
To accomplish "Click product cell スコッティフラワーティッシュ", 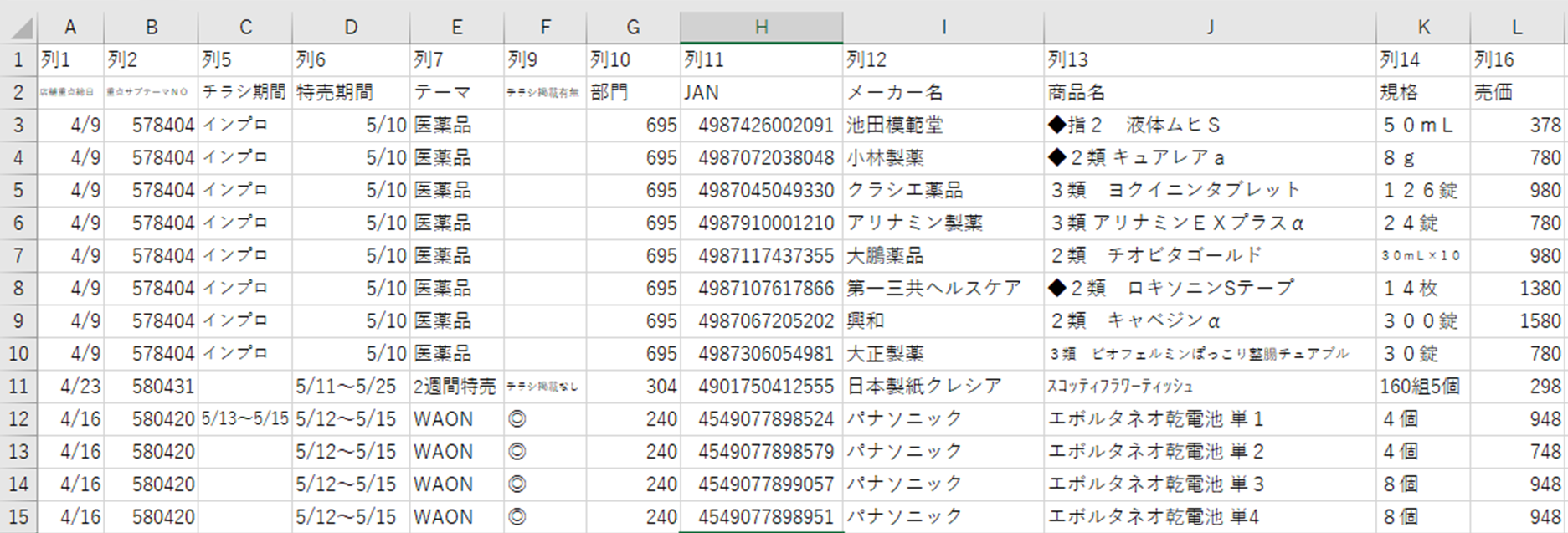I will (x=1210, y=386).
